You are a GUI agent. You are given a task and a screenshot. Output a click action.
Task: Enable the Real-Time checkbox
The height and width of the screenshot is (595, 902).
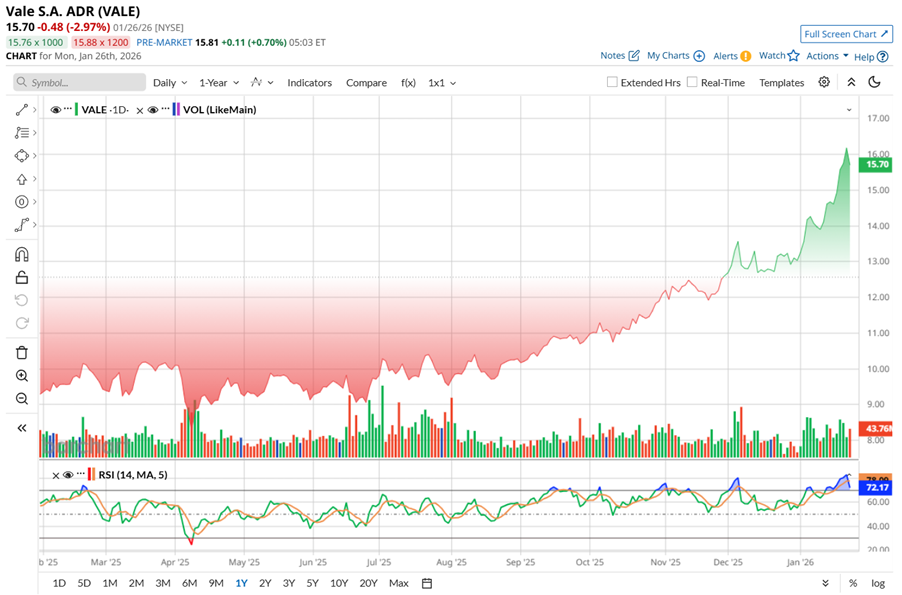coord(692,82)
